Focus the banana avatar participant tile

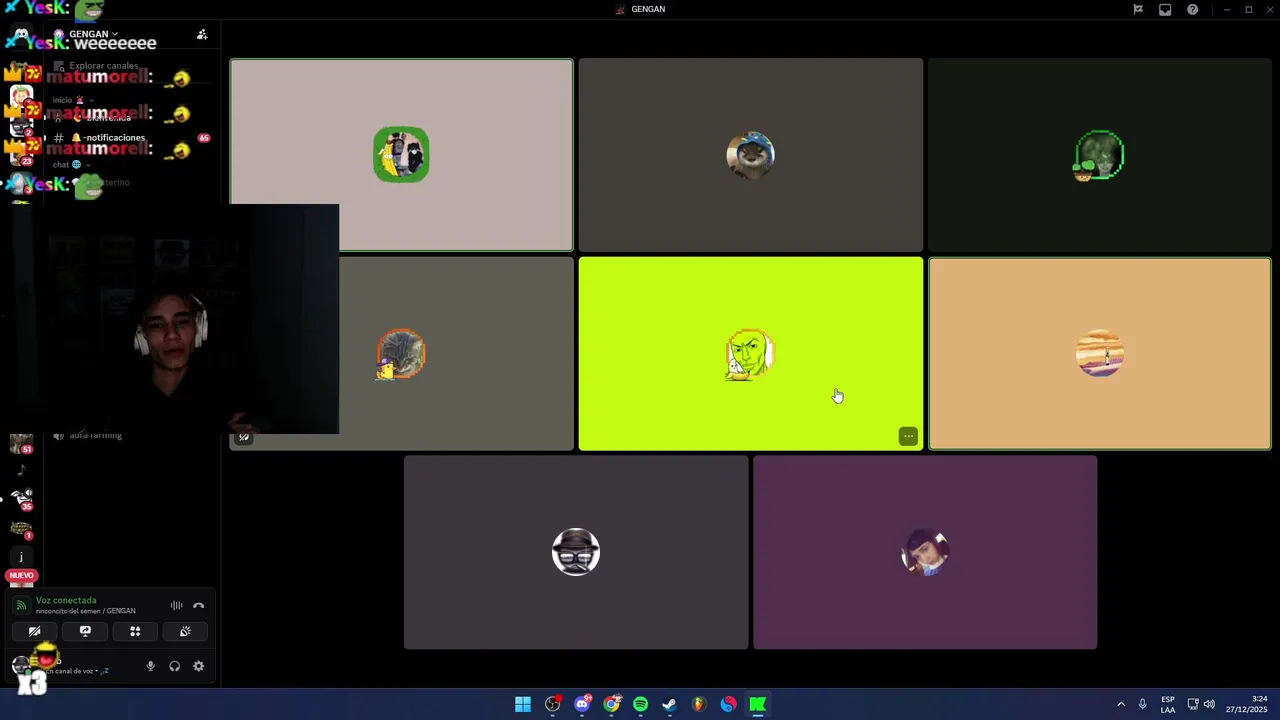coord(402,155)
